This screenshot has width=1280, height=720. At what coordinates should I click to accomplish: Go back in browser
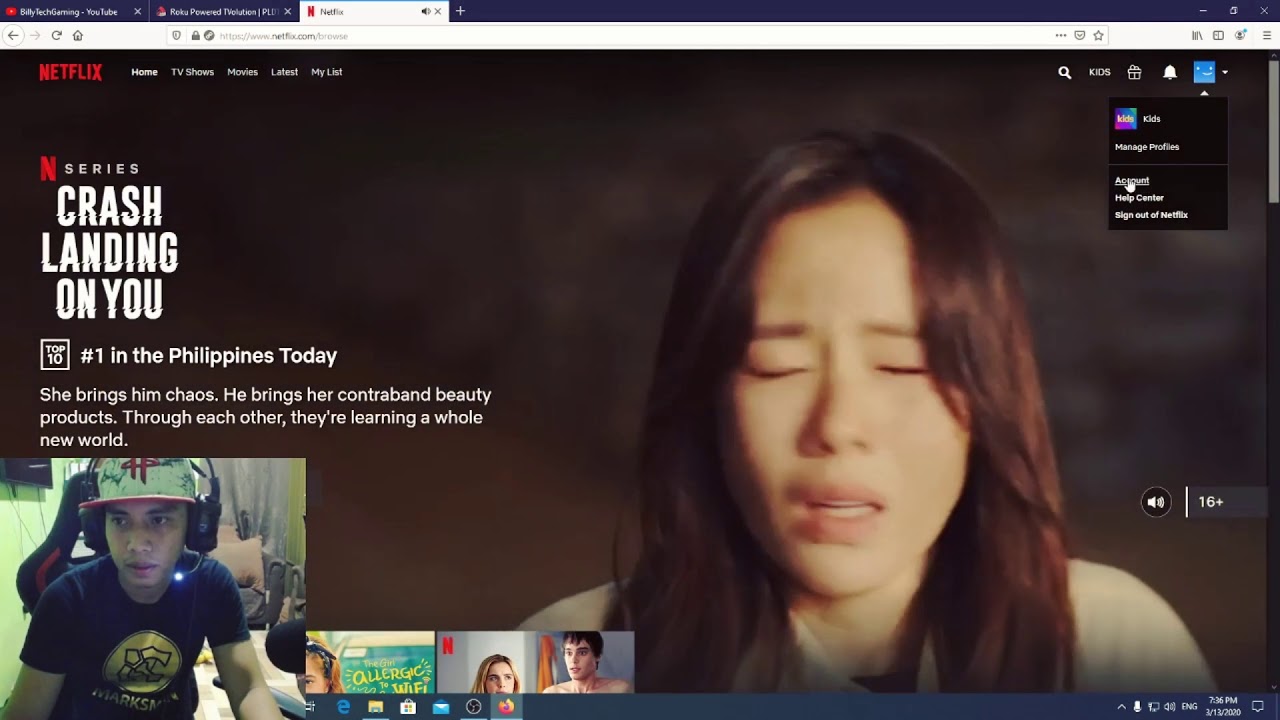tap(13, 35)
